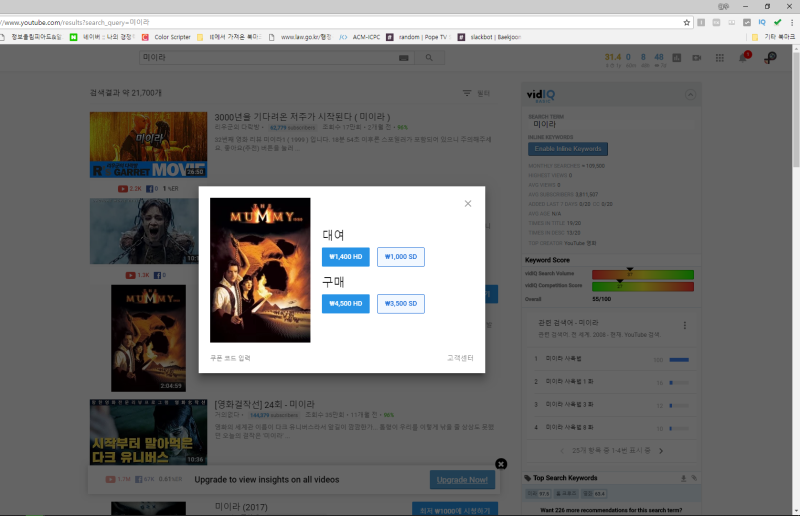Open the 2:04:59 Mummy movie thumbnail
Screen dimensions: 800x516
(x=148, y=338)
